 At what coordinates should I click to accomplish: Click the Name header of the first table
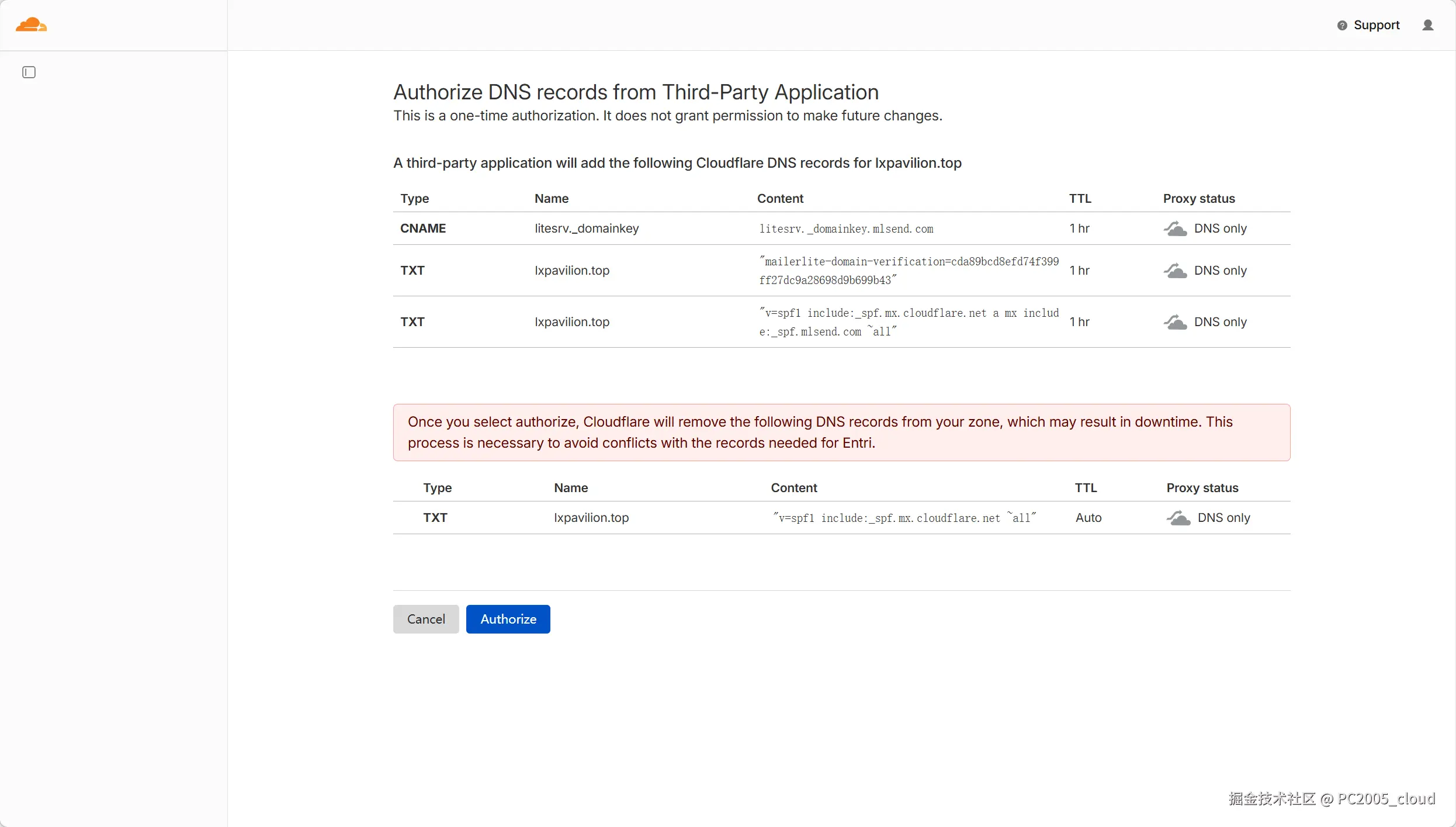551,199
